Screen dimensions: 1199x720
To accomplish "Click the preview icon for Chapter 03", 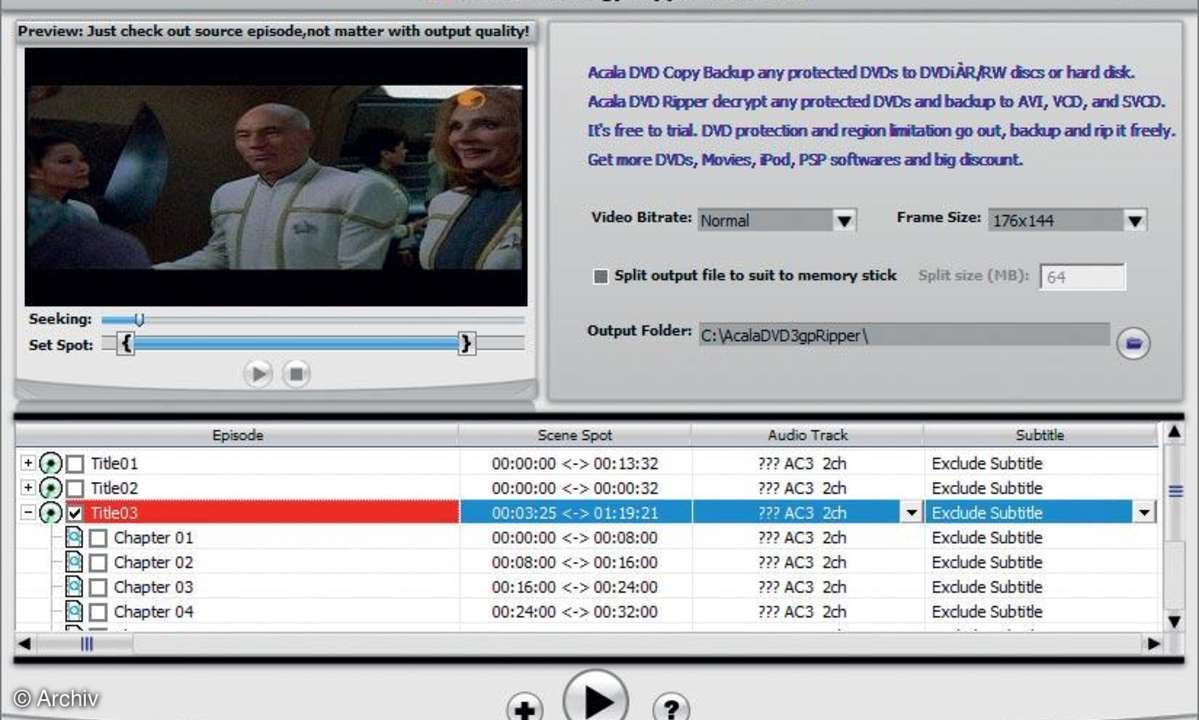I will tap(73, 587).
